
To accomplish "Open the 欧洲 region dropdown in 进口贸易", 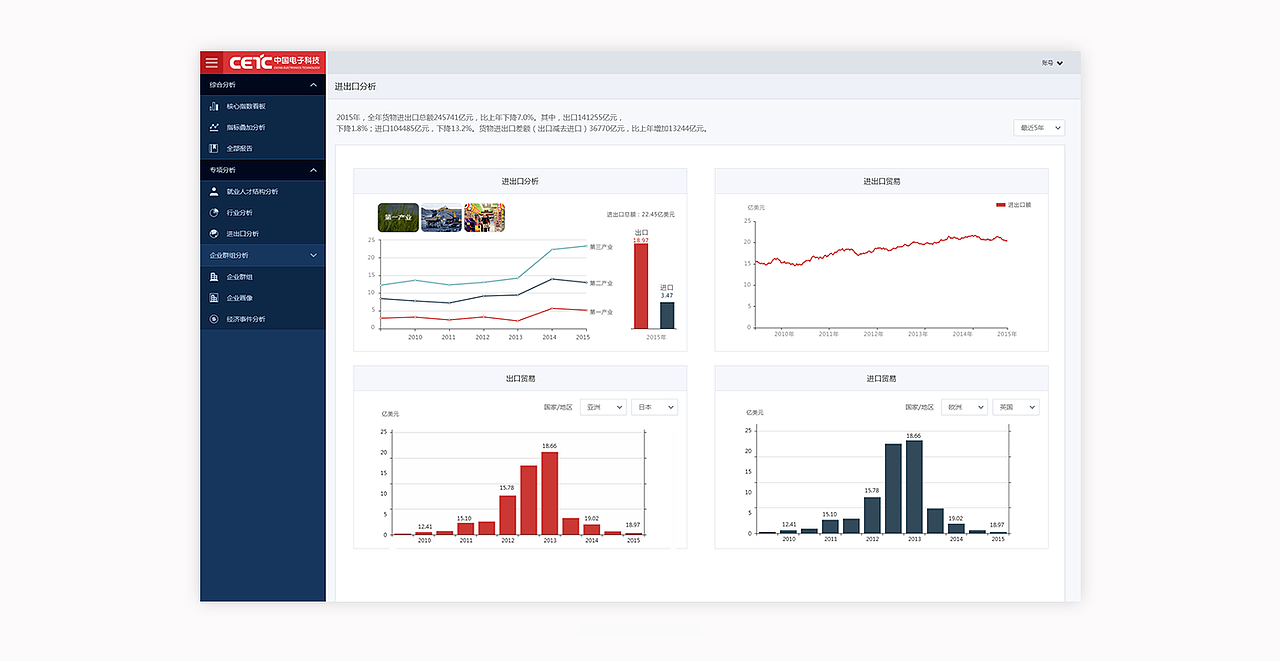I will point(964,407).
